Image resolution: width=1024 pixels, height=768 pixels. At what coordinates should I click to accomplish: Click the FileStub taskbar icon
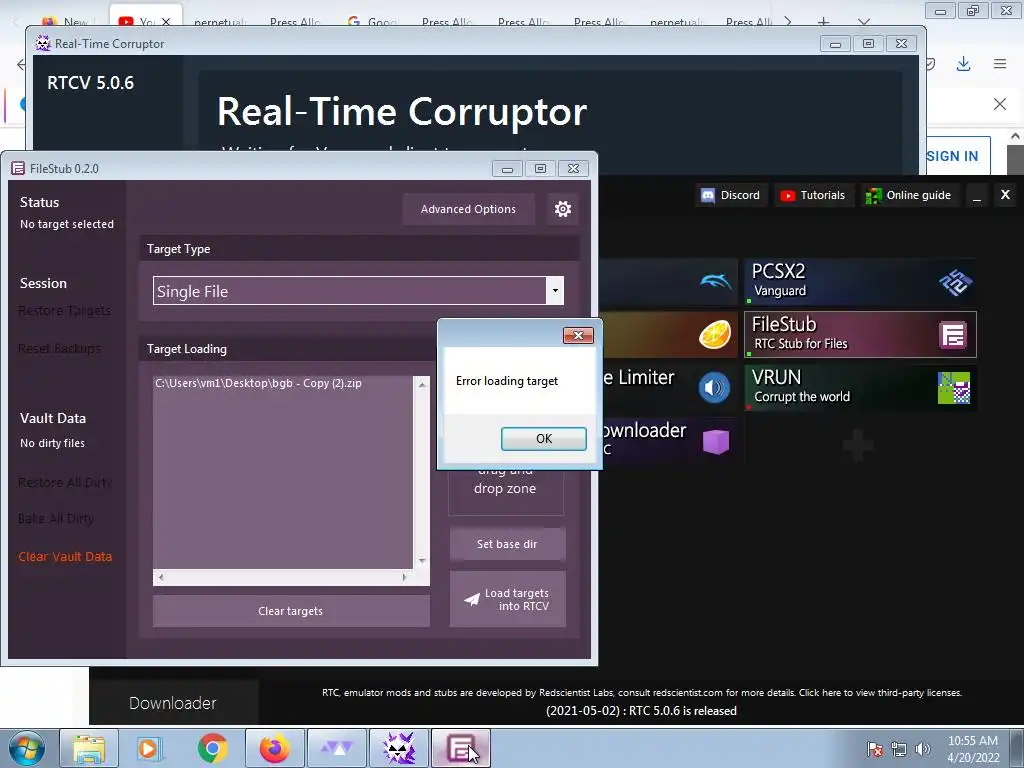pyautogui.click(x=460, y=748)
